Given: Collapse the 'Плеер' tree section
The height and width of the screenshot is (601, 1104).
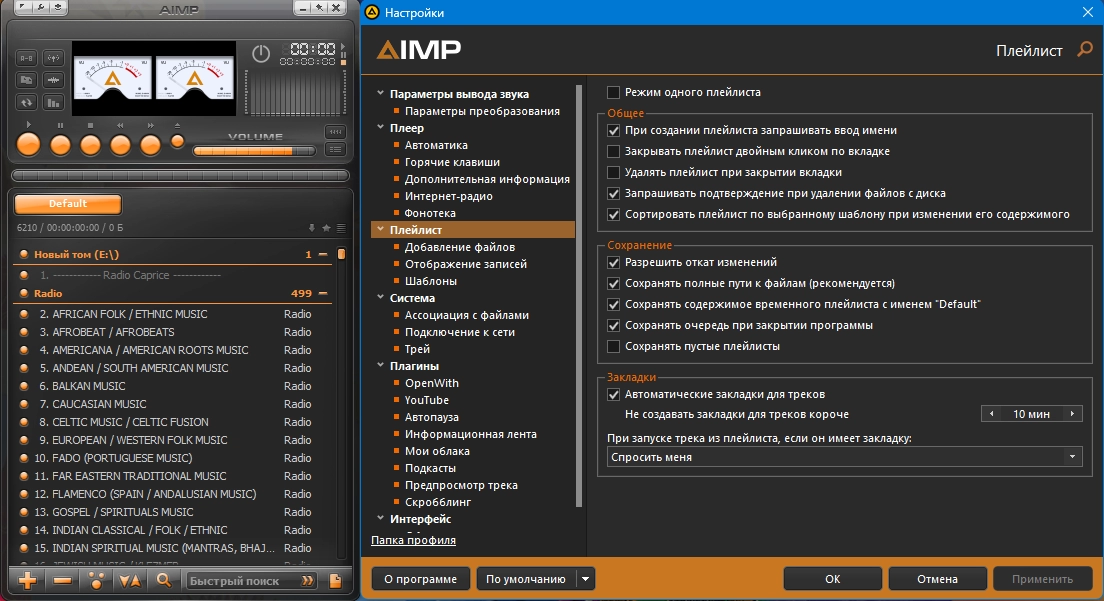Looking at the screenshot, I should click(380, 127).
